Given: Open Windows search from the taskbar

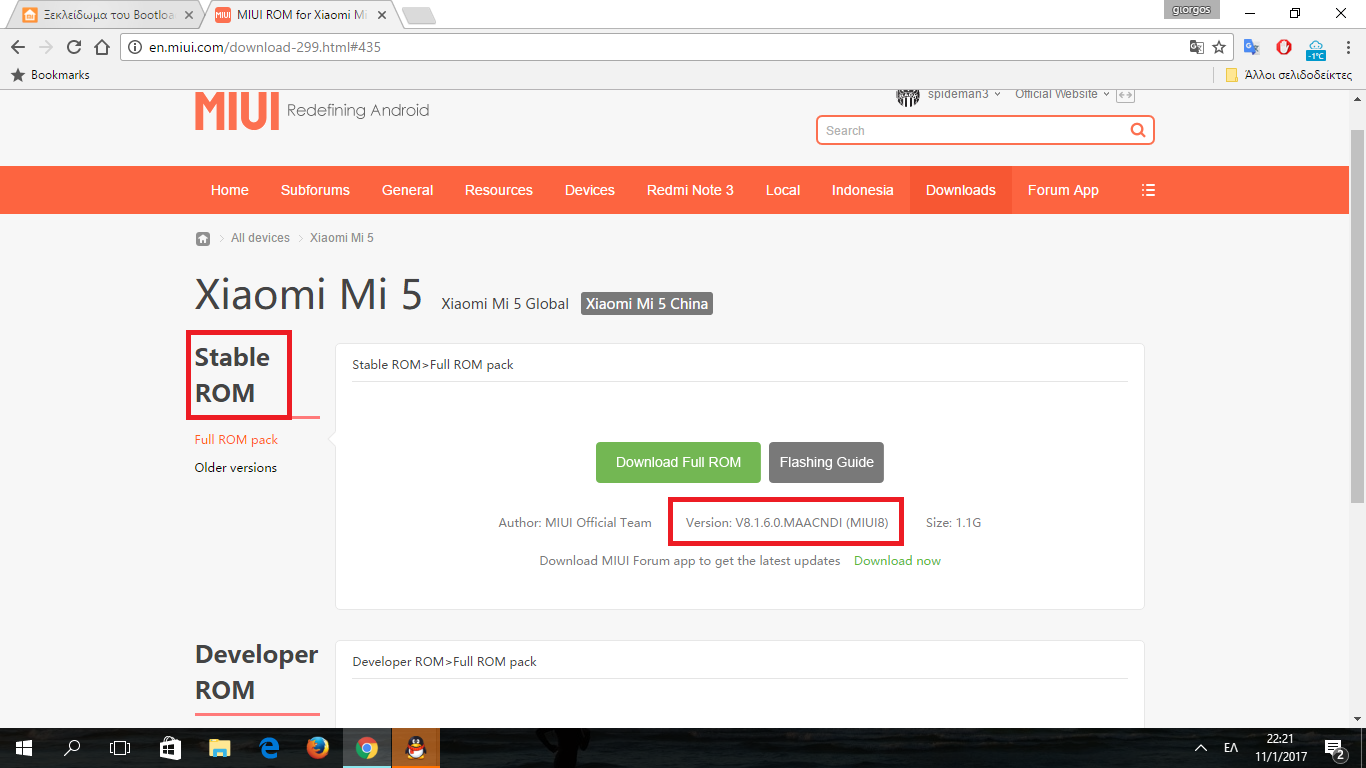Looking at the screenshot, I should (x=72, y=747).
